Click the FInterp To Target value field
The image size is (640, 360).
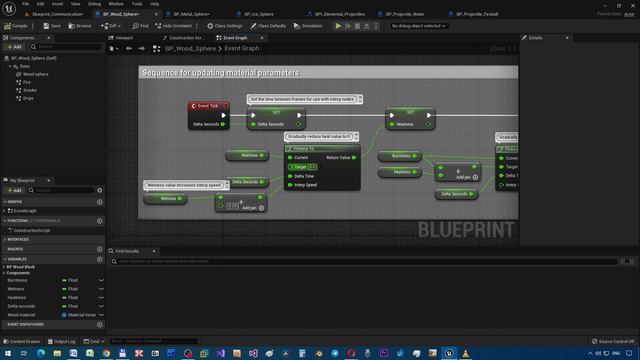[x=312, y=167]
